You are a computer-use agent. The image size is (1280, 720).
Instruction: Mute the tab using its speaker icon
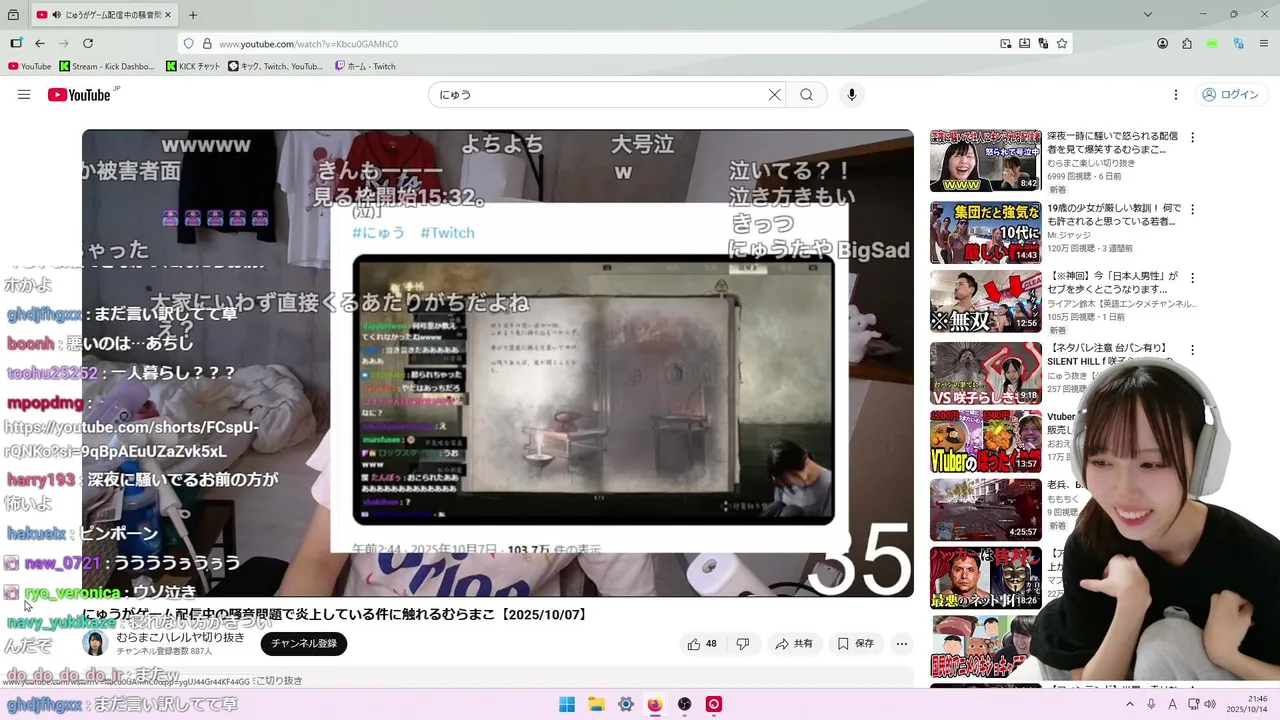[x=56, y=15]
